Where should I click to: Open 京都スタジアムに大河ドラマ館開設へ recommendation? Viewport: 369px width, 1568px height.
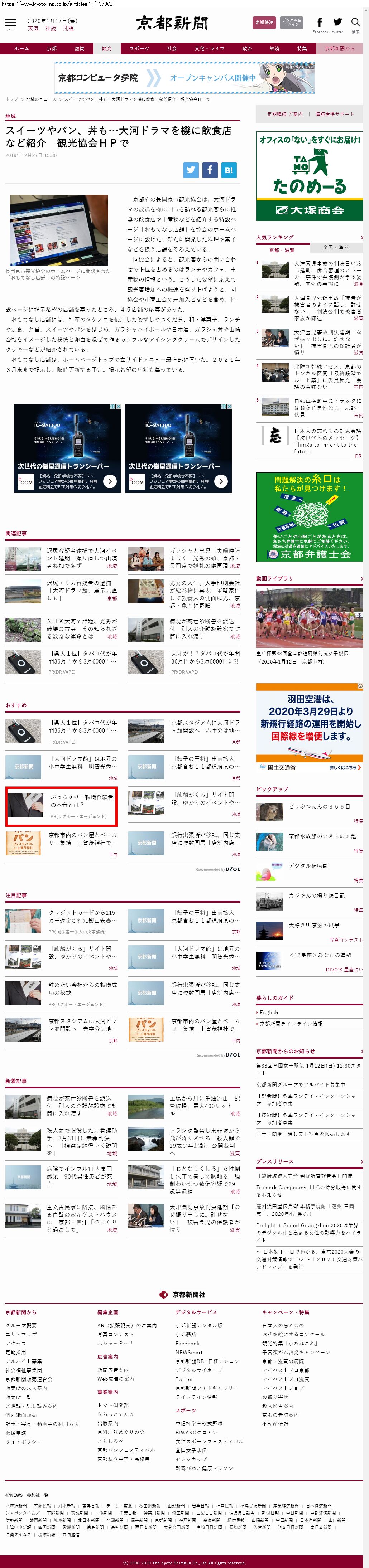[x=206, y=726]
